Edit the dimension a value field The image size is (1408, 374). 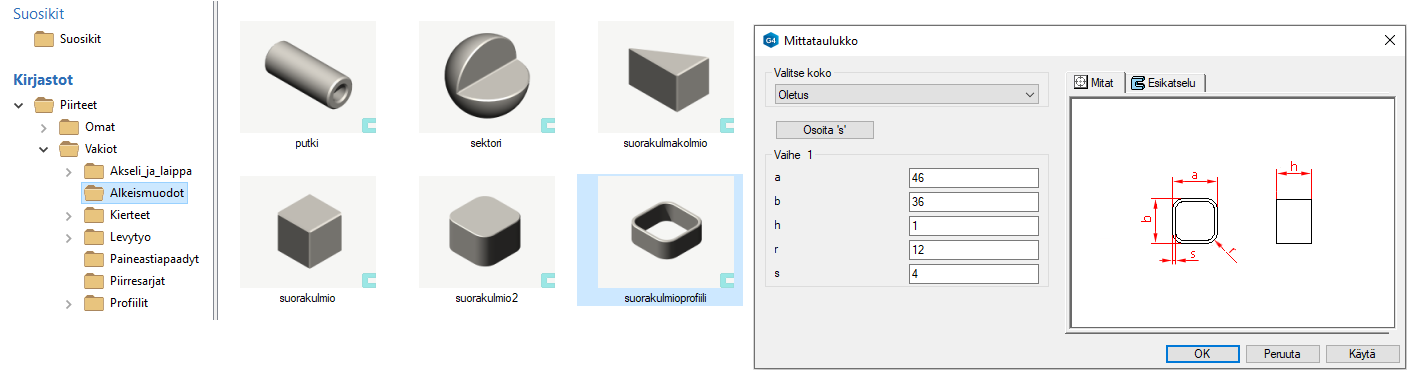click(974, 178)
